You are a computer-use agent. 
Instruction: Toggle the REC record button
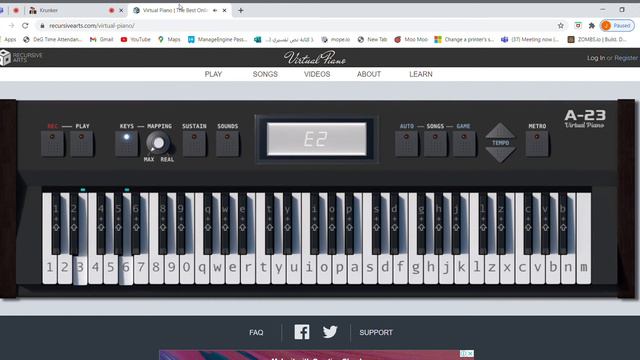53,144
